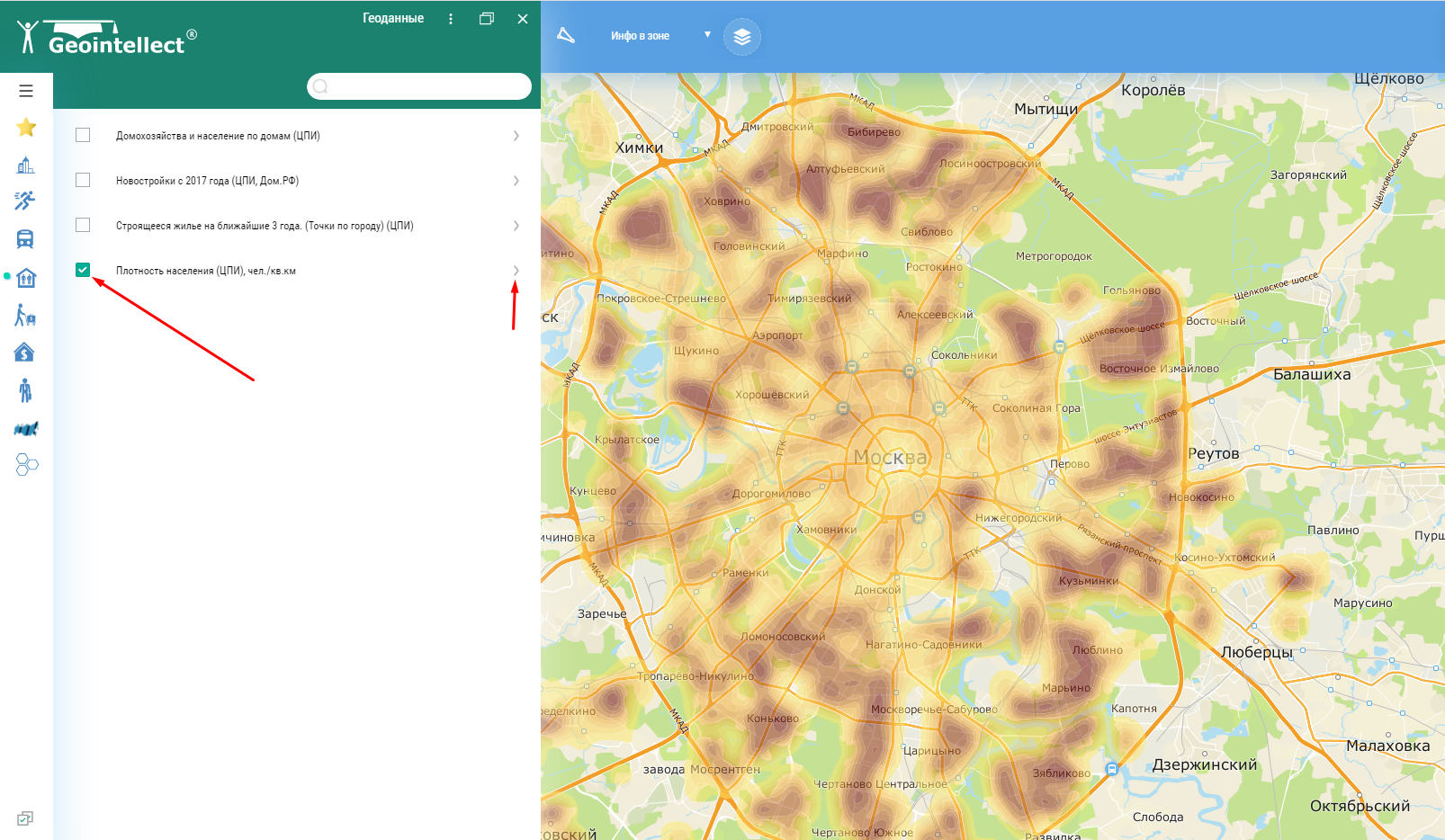Focus the geodata search field
The image size is (1445, 840).
419,86
